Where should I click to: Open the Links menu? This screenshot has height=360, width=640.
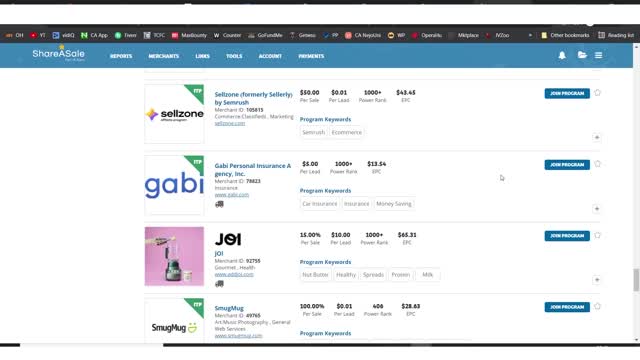click(x=202, y=56)
